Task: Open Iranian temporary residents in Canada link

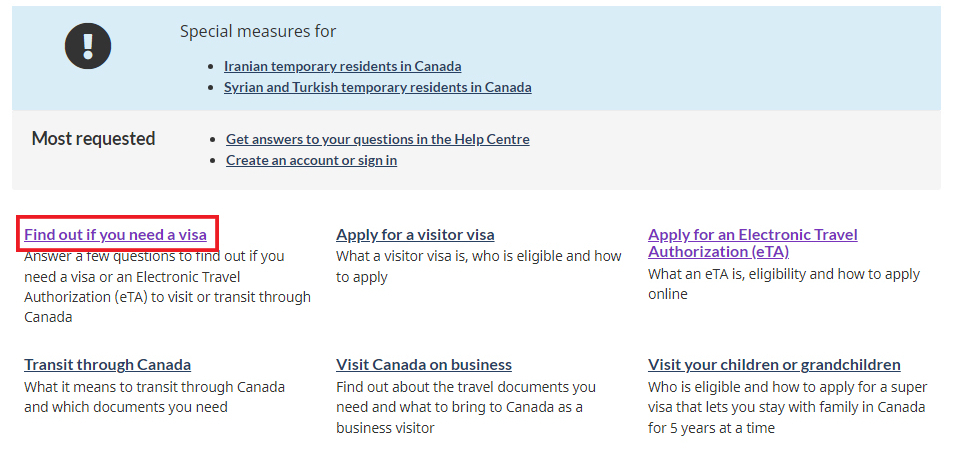Action: coord(342,66)
